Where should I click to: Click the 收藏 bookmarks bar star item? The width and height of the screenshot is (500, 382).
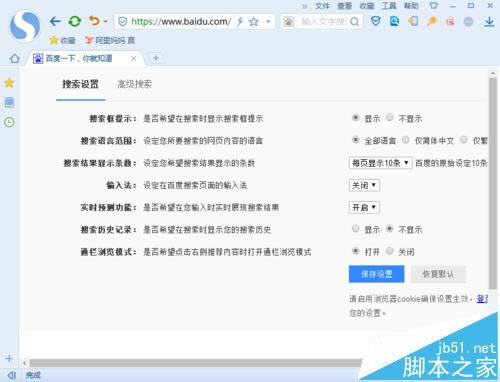pyautogui.click(x=62, y=40)
